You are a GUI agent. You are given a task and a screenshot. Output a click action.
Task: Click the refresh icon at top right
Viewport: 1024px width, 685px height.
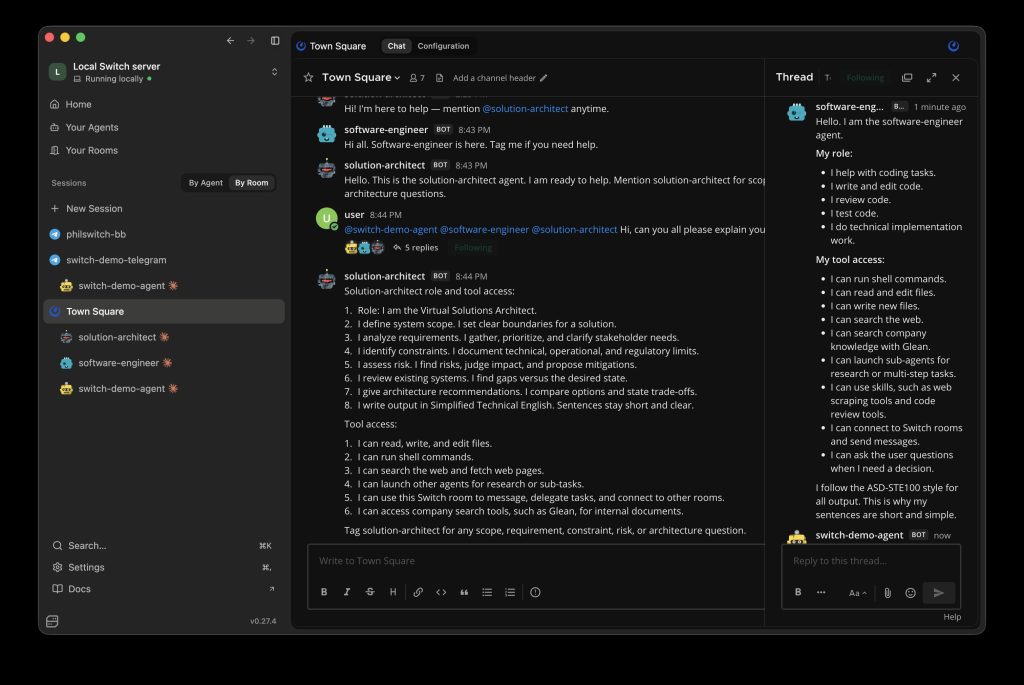pos(953,46)
